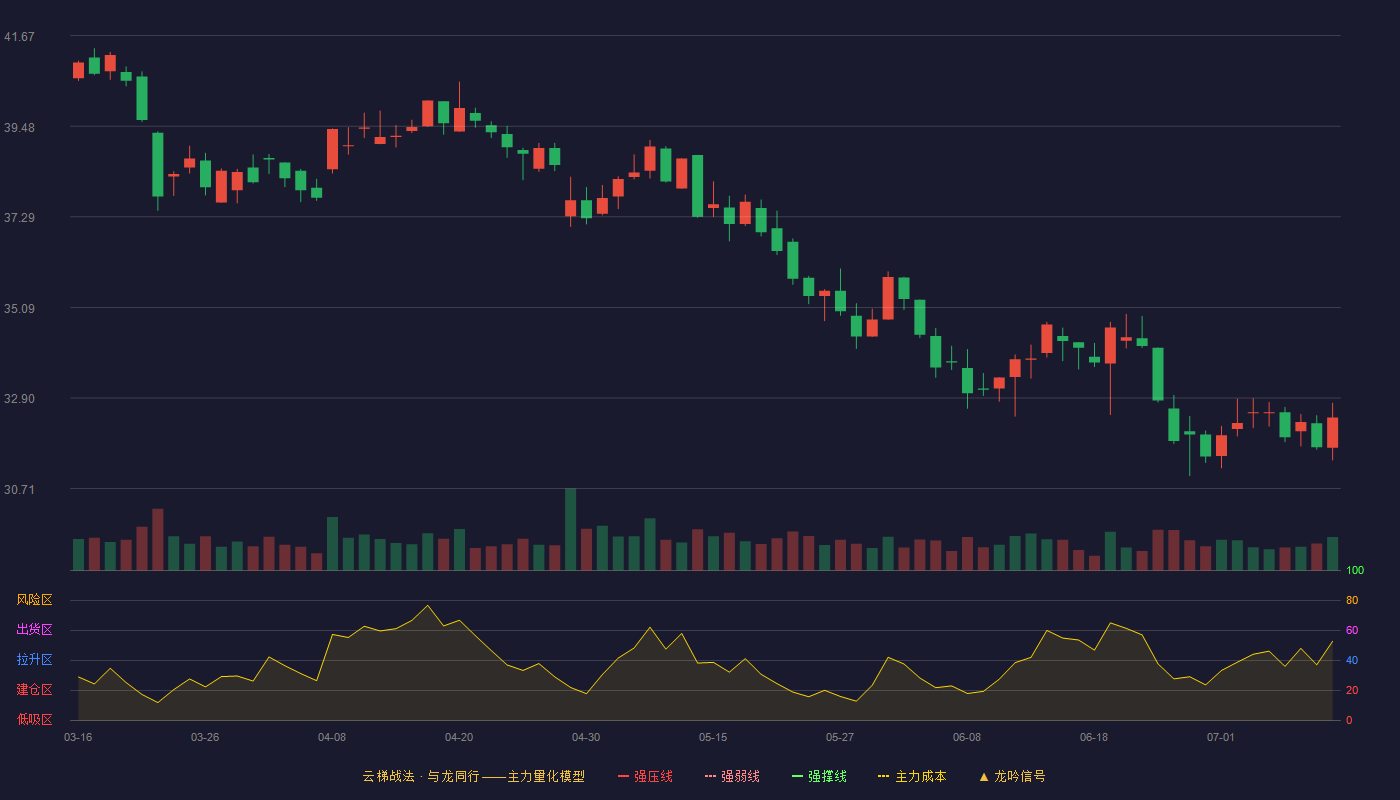The image size is (1400, 800).
Task: Click the pink dotted icon beside 强弱线
Action: point(710,776)
